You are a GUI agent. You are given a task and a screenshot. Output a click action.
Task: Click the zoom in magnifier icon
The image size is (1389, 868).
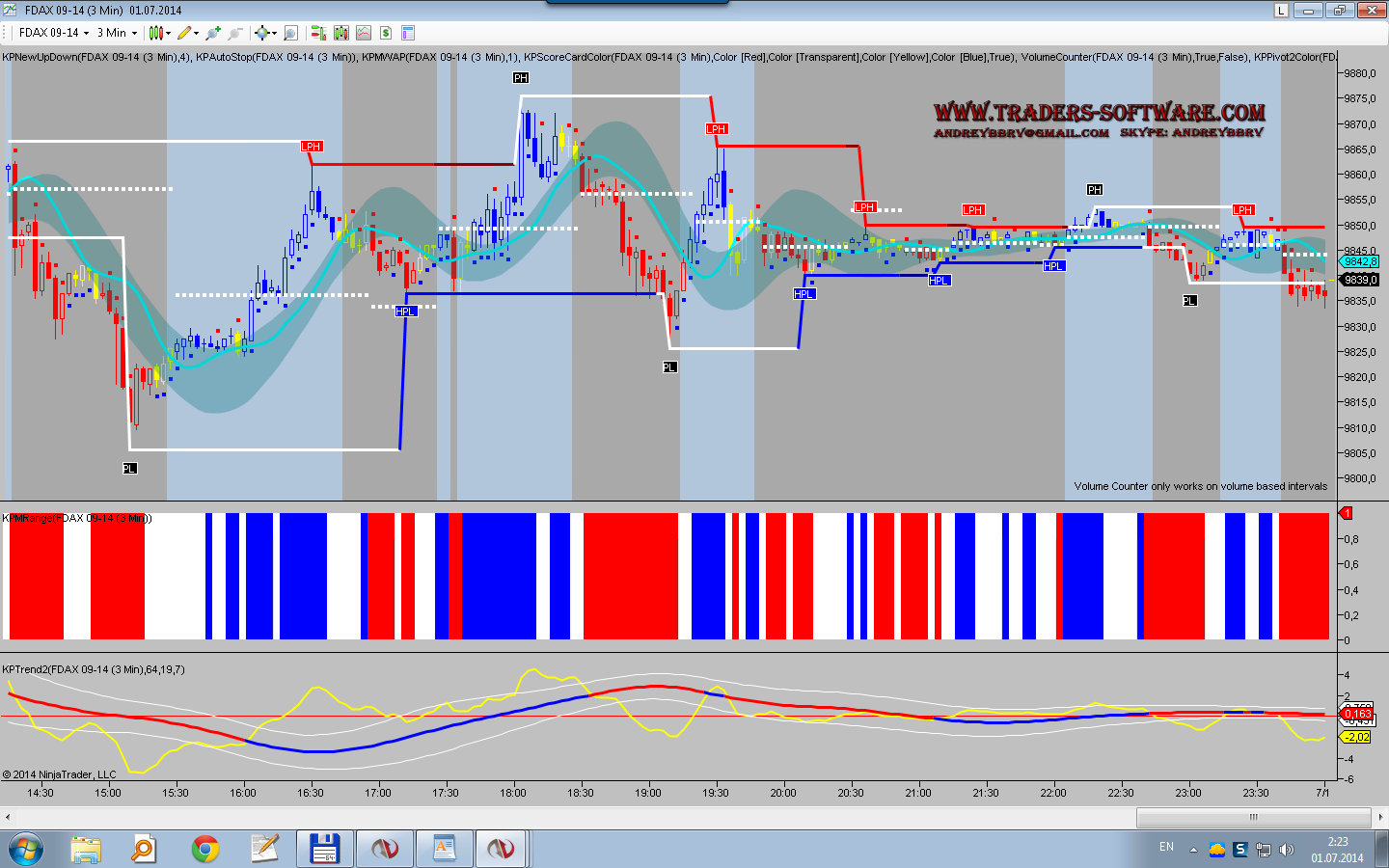[213, 33]
